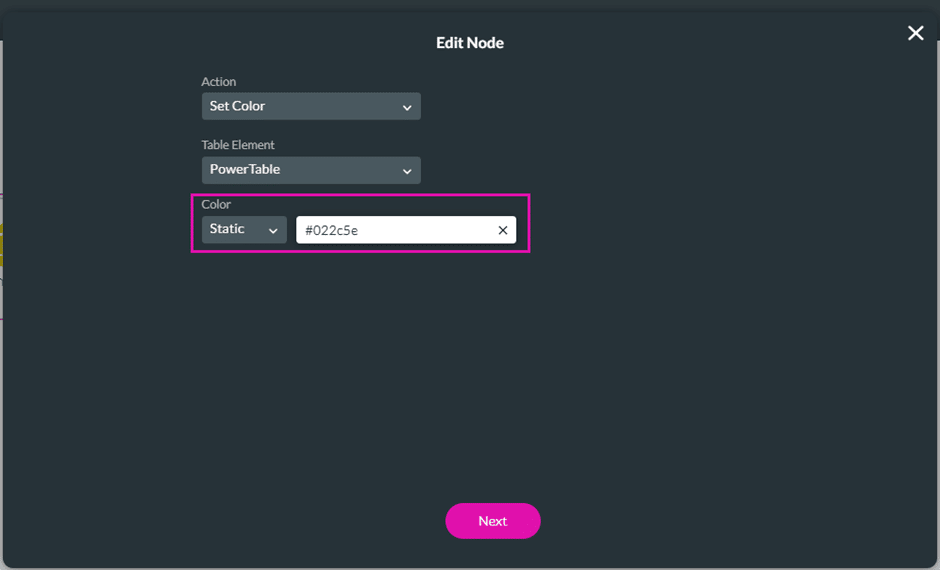Clear the color hex value with the X

(x=503, y=231)
